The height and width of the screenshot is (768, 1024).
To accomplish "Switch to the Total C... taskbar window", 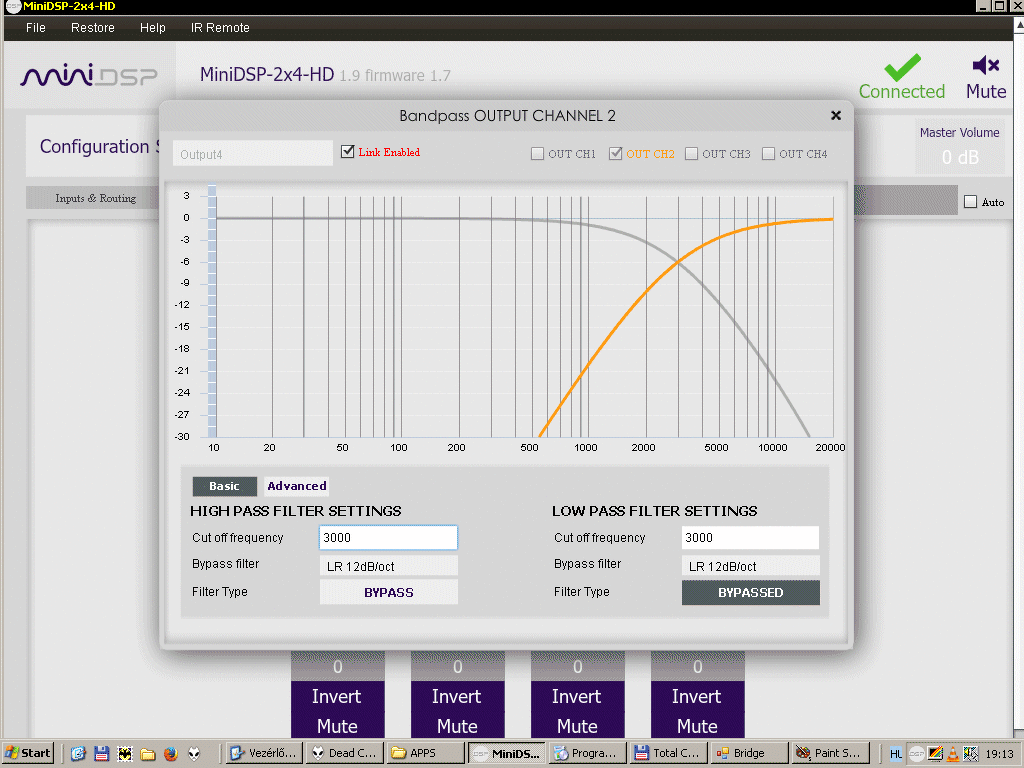I will [667, 753].
